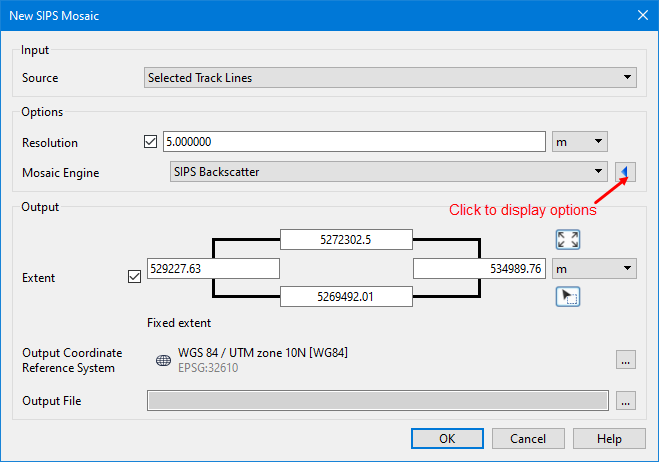Viewport: 659px width, 462px height.
Task: Click the select extent with cursor icon
Action: (x=568, y=296)
